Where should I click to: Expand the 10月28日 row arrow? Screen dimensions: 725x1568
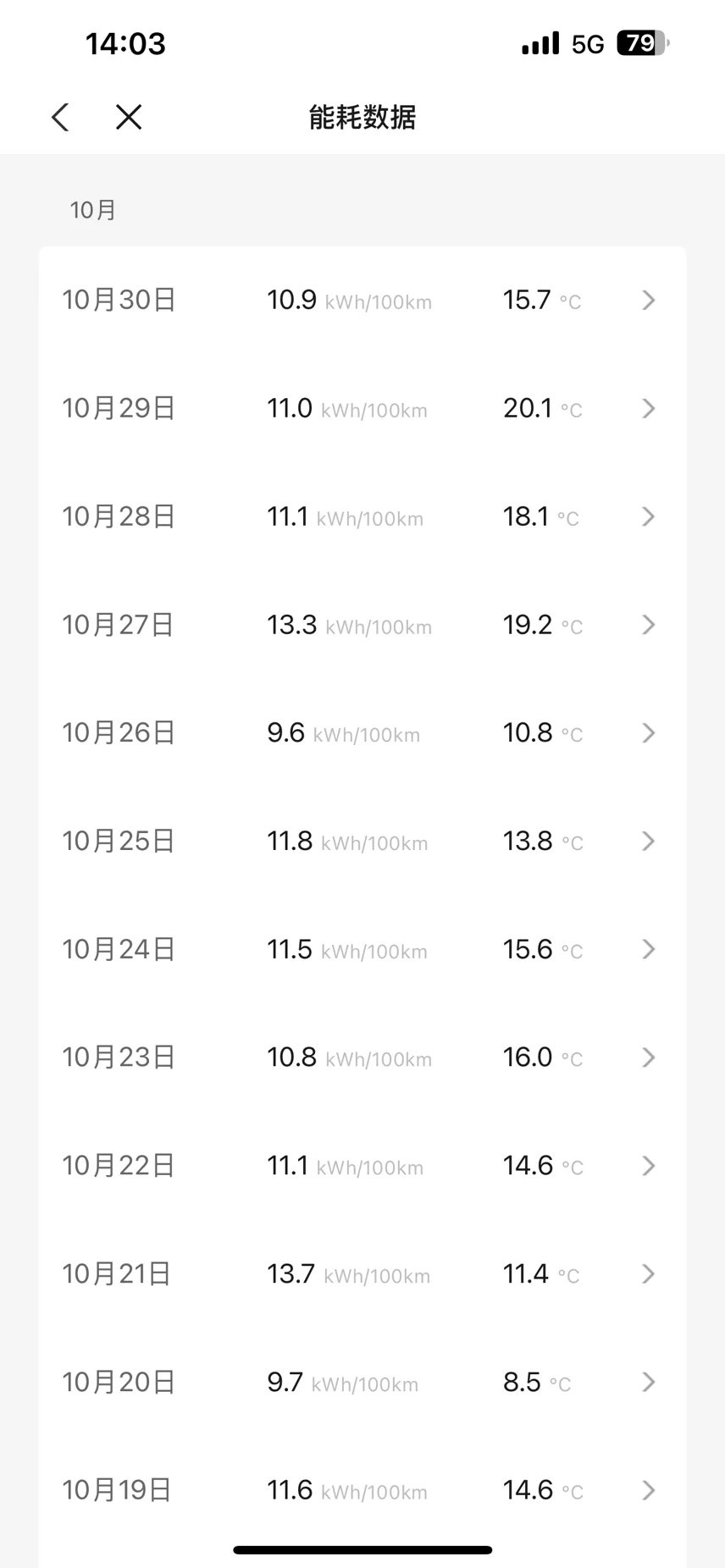tap(649, 516)
